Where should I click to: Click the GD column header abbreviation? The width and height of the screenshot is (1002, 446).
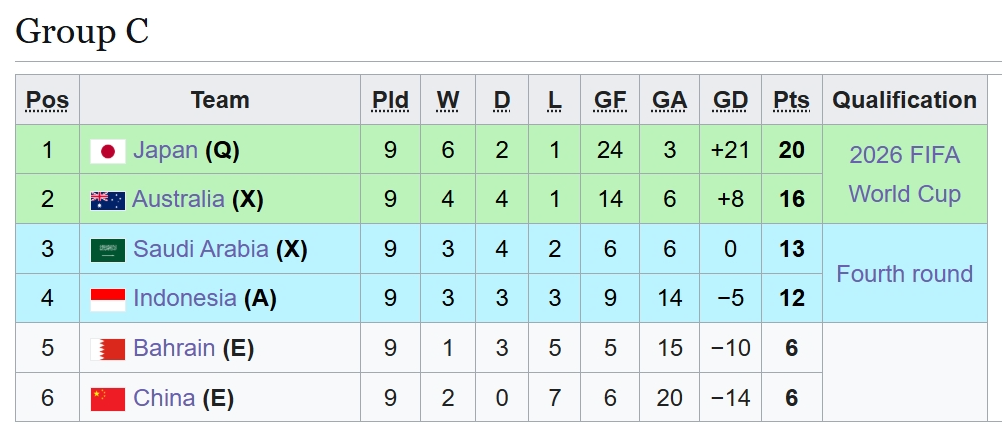[730, 100]
